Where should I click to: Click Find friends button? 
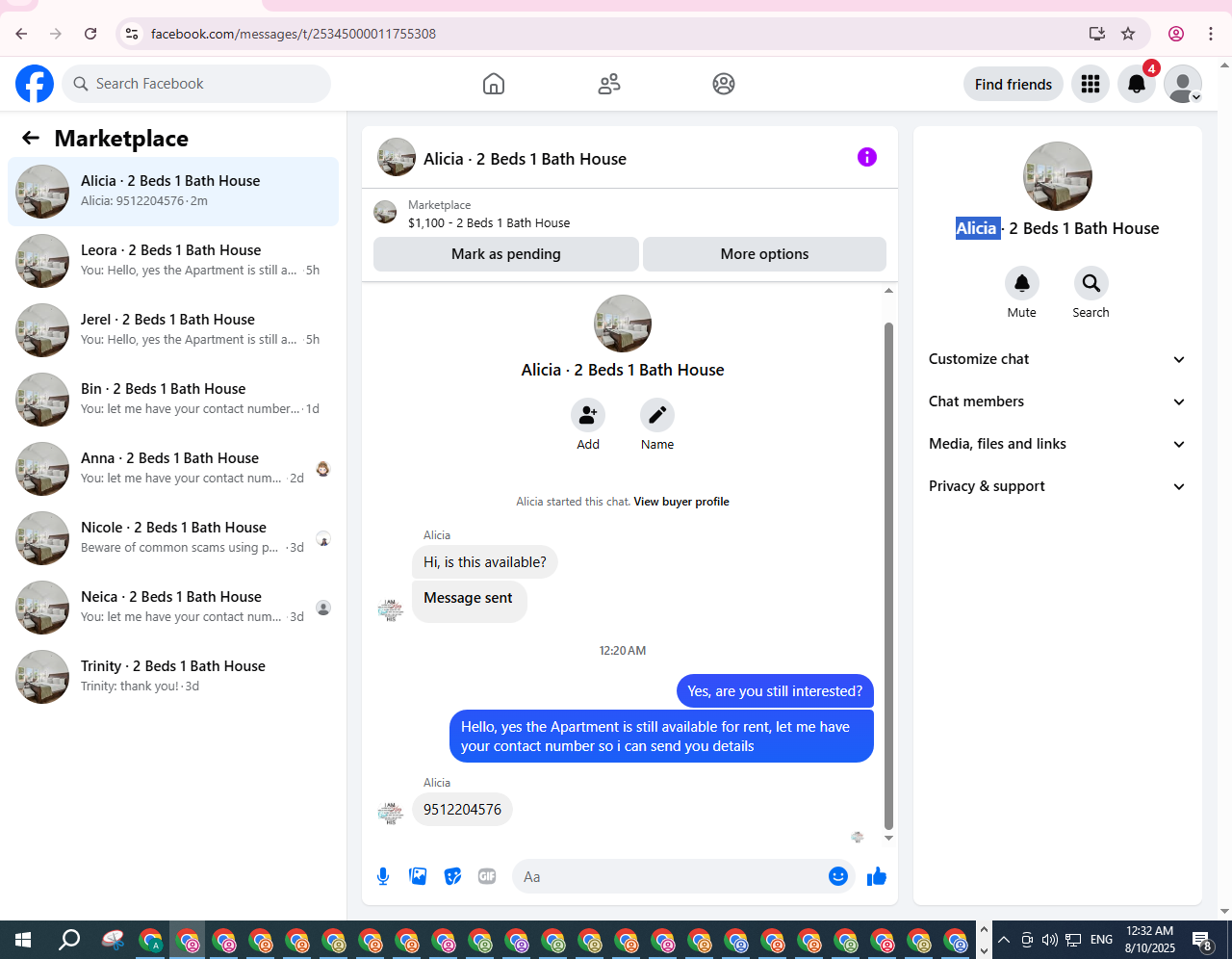[1014, 84]
